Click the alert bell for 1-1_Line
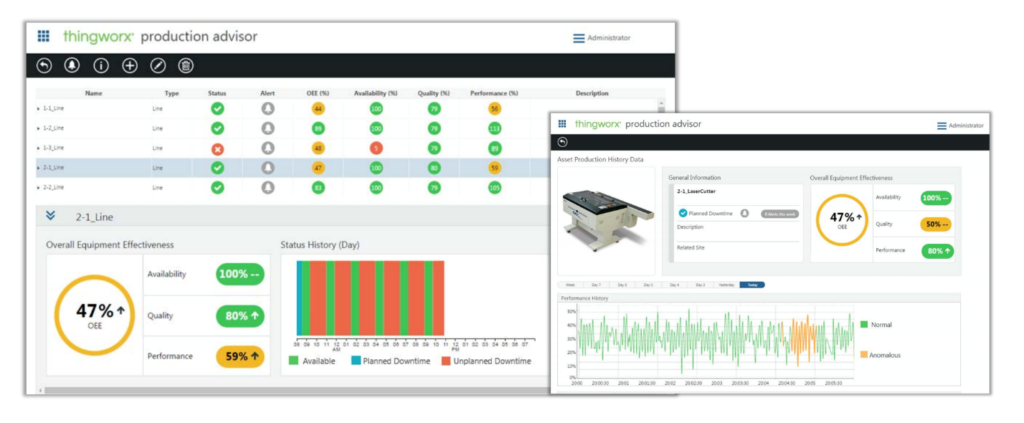The image size is (1024, 423). 268,108
